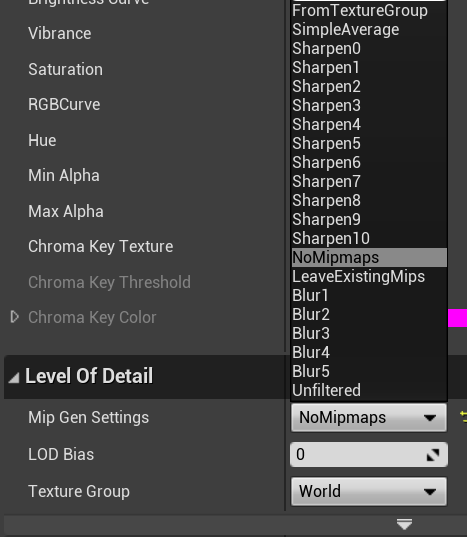Click the LOD Bias spinner drag icon
Image resolution: width=467 pixels, height=537 pixels.
tap(433, 455)
